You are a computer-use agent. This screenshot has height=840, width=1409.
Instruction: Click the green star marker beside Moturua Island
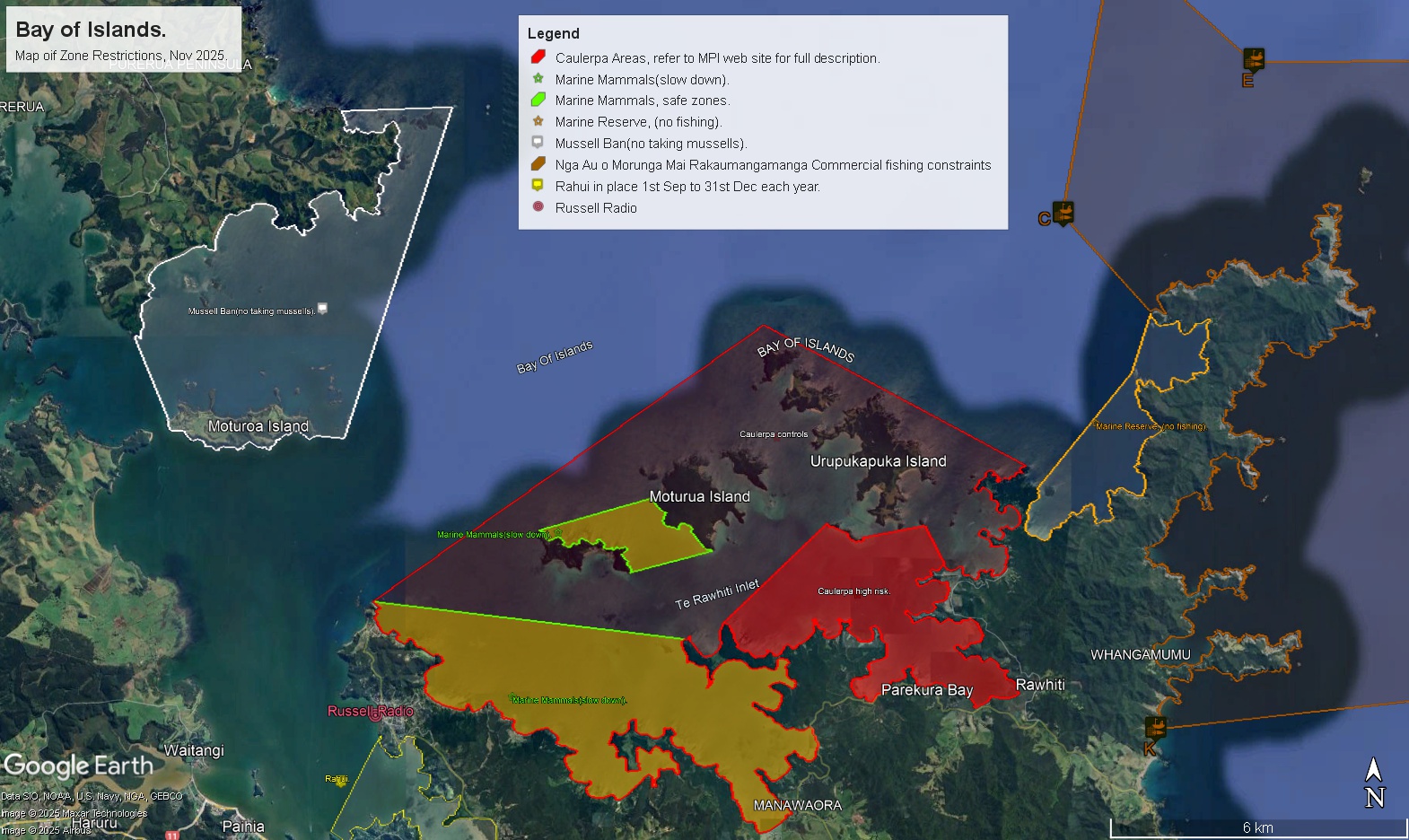click(x=556, y=533)
